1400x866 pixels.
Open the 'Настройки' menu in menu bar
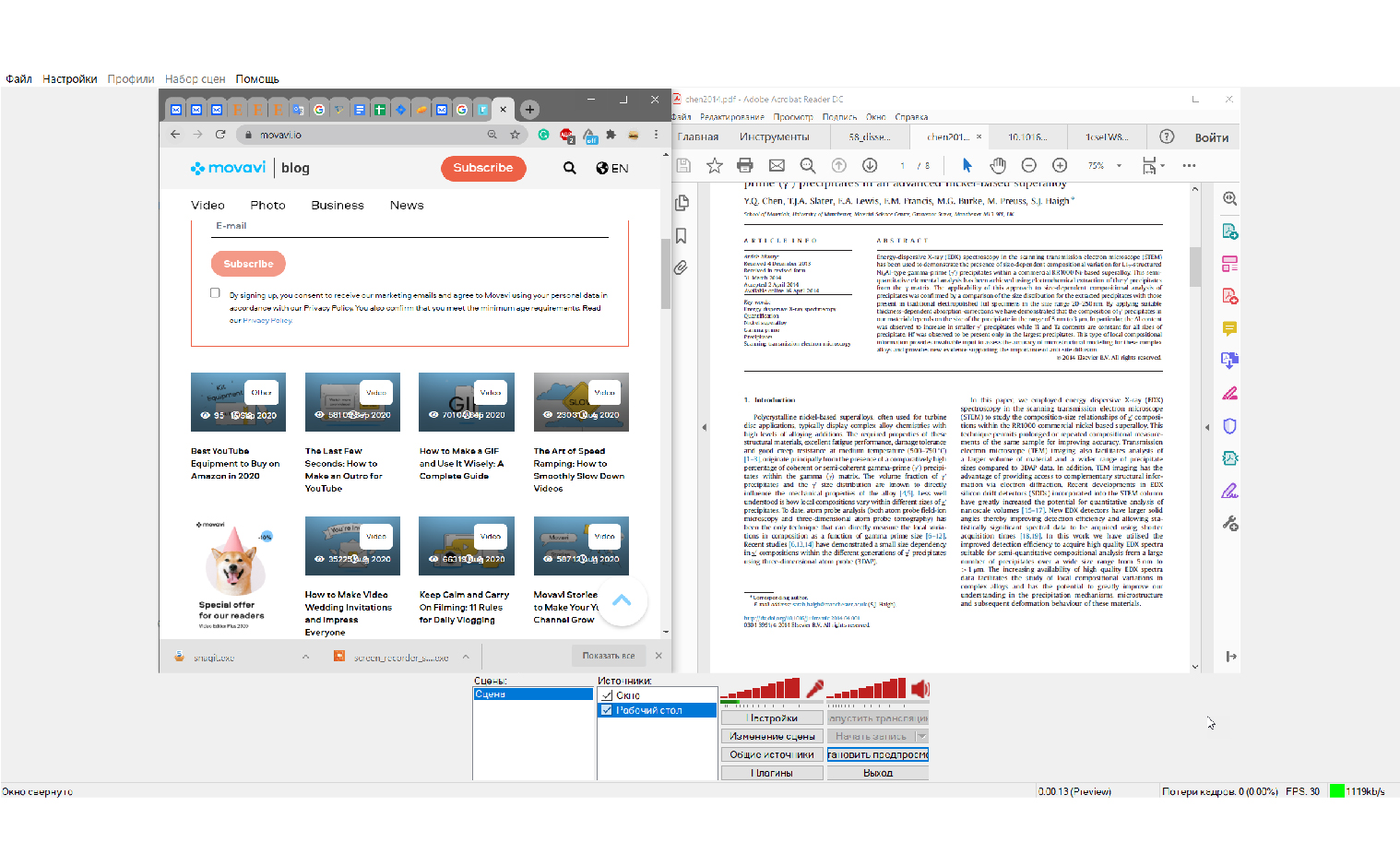(x=70, y=79)
